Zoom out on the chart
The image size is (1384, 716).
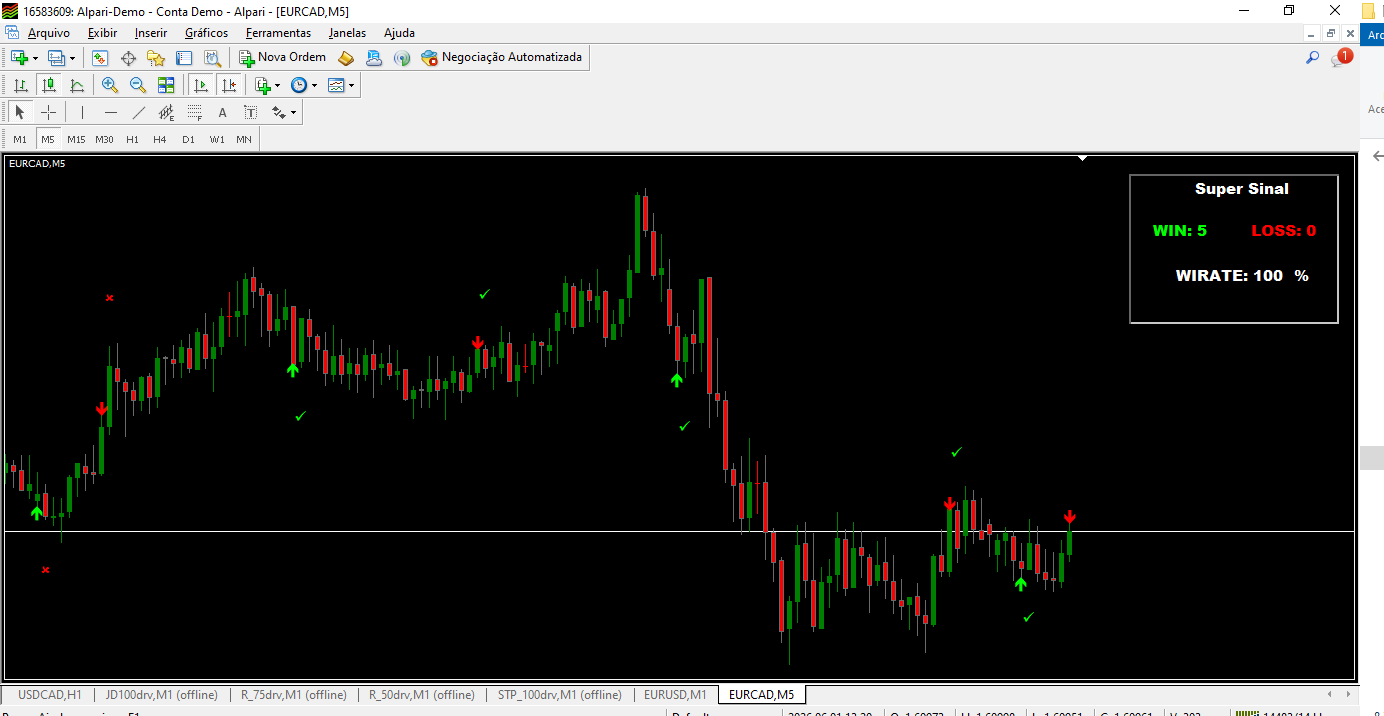[138, 85]
